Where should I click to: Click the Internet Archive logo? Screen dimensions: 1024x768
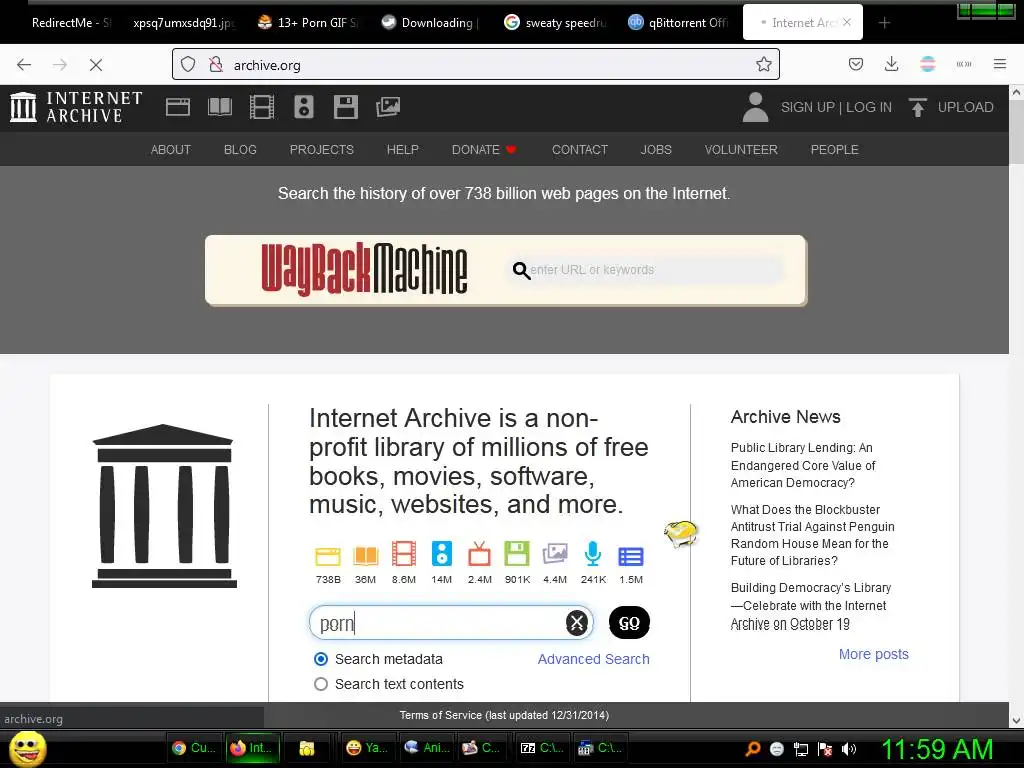coord(76,107)
